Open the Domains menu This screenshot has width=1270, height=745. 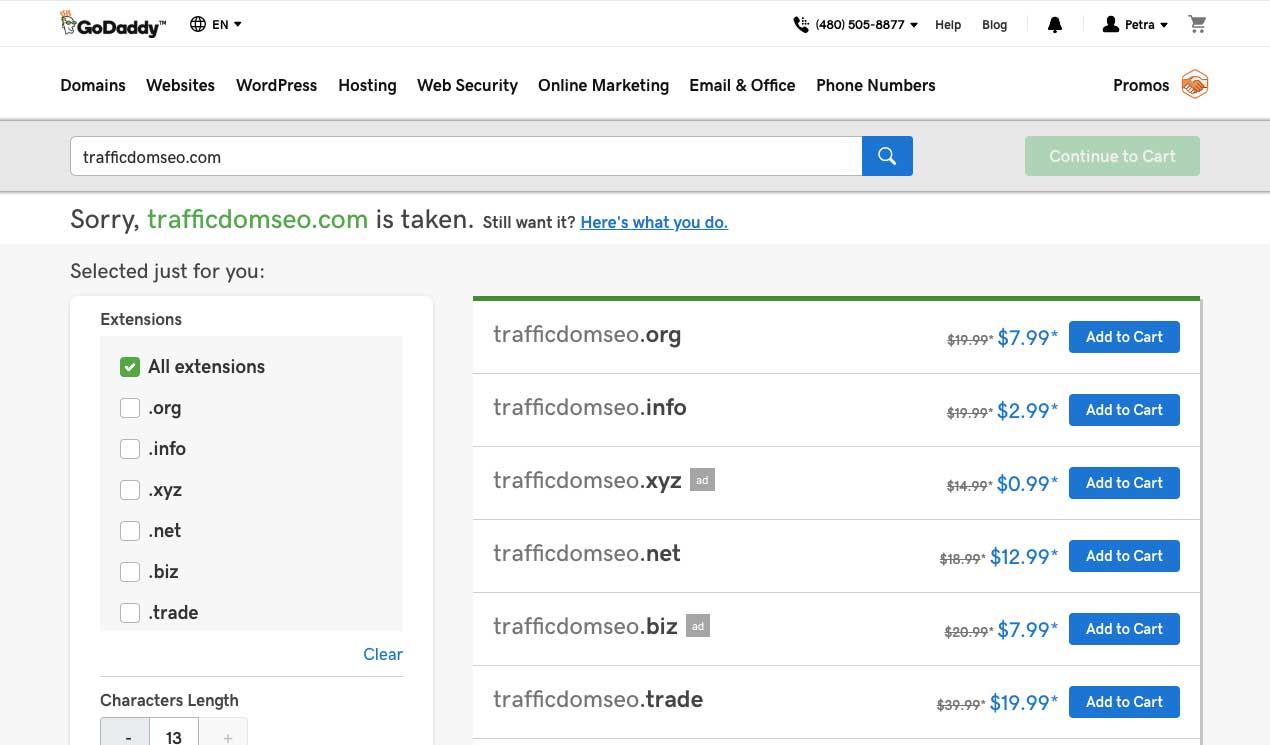93,85
